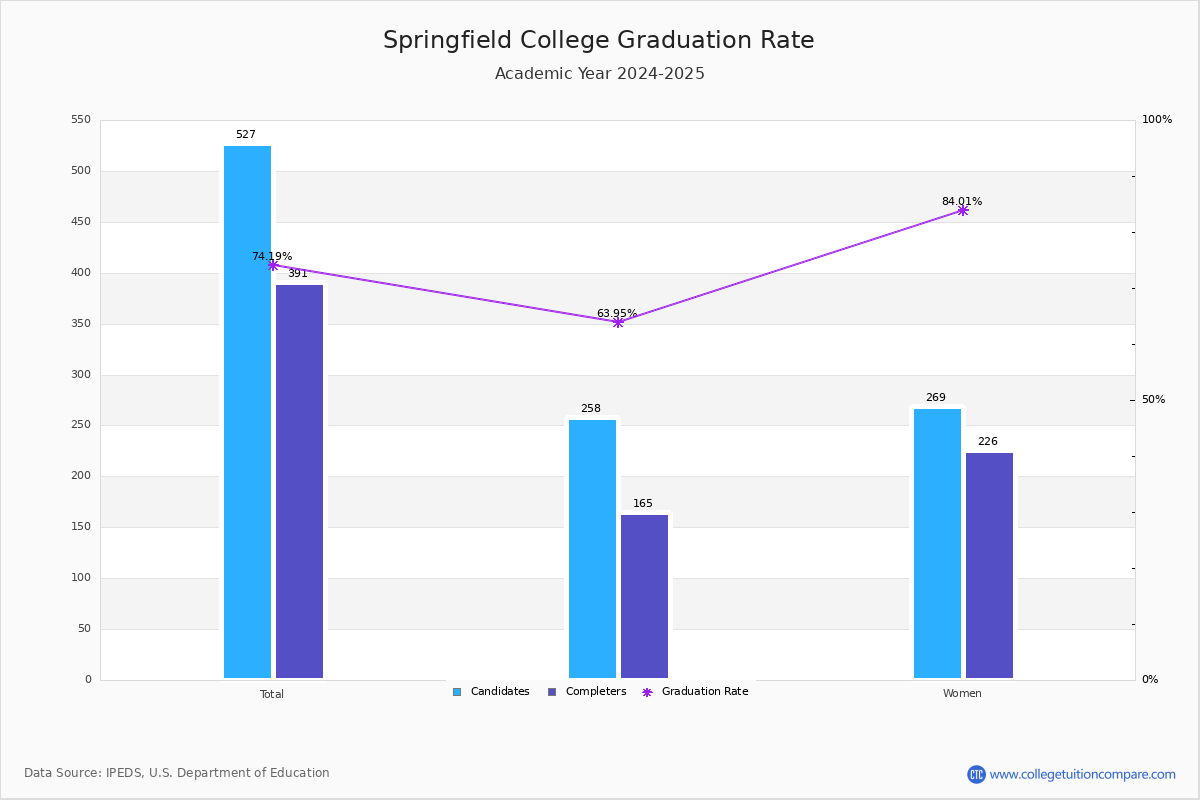
Task: Click the blue Candidates legend square
Action: tap(457, 692)
